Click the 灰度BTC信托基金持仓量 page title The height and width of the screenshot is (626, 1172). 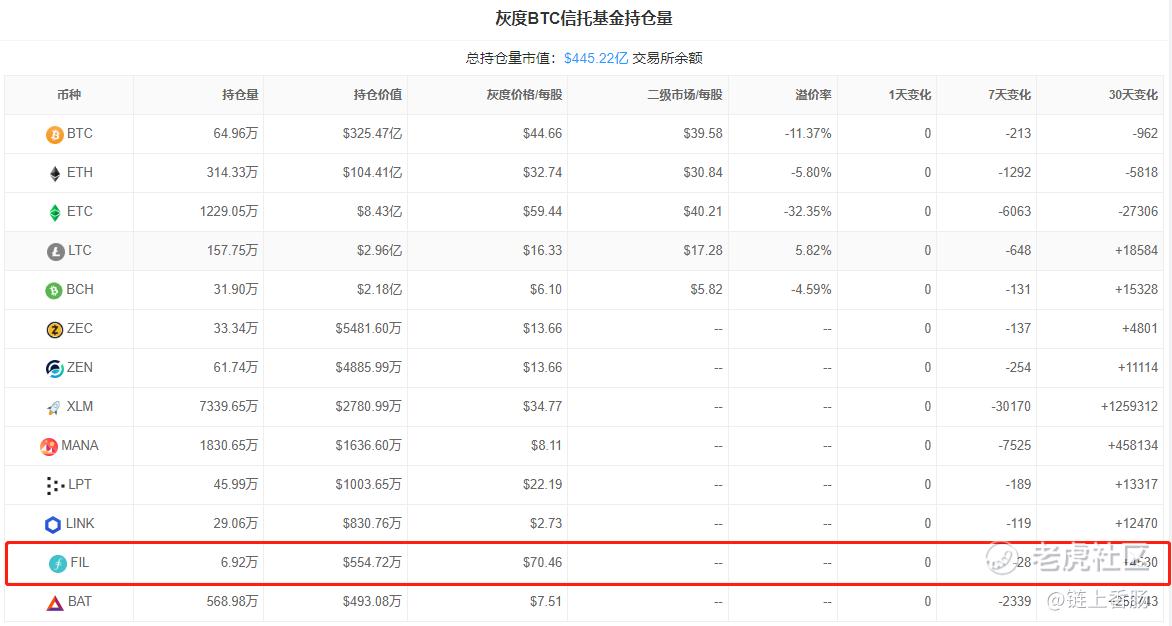tap(584, 18)
